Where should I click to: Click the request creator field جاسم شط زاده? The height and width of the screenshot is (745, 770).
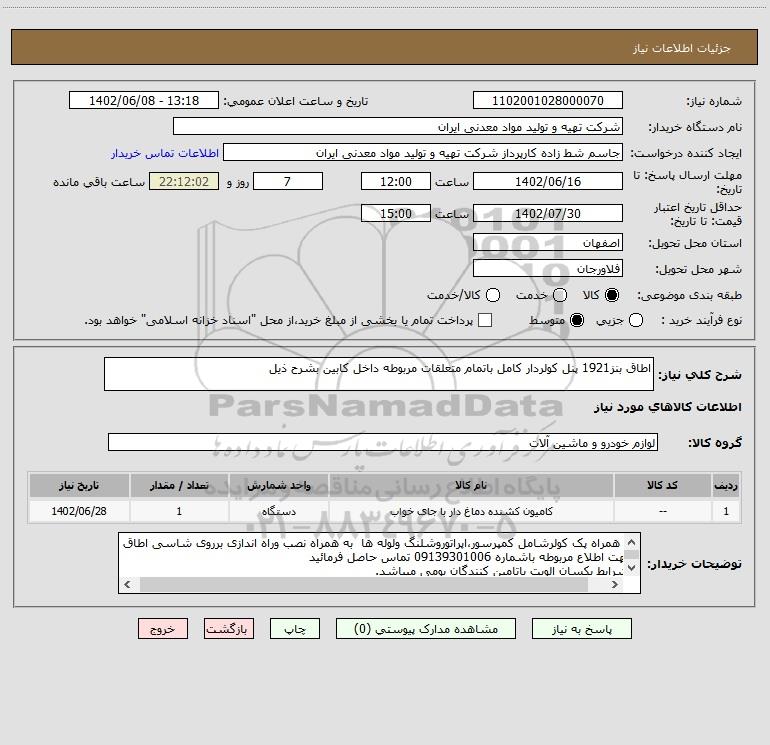click(x=423, y=153)
